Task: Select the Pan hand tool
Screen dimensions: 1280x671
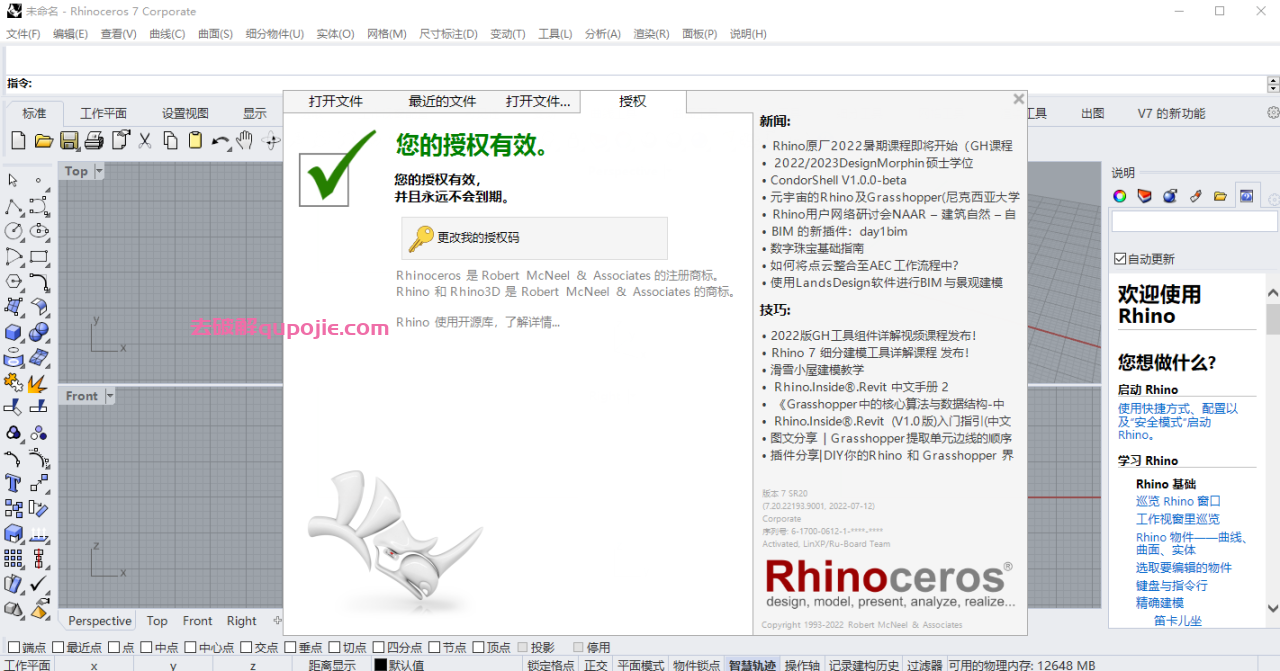Action: coord(245,140)
